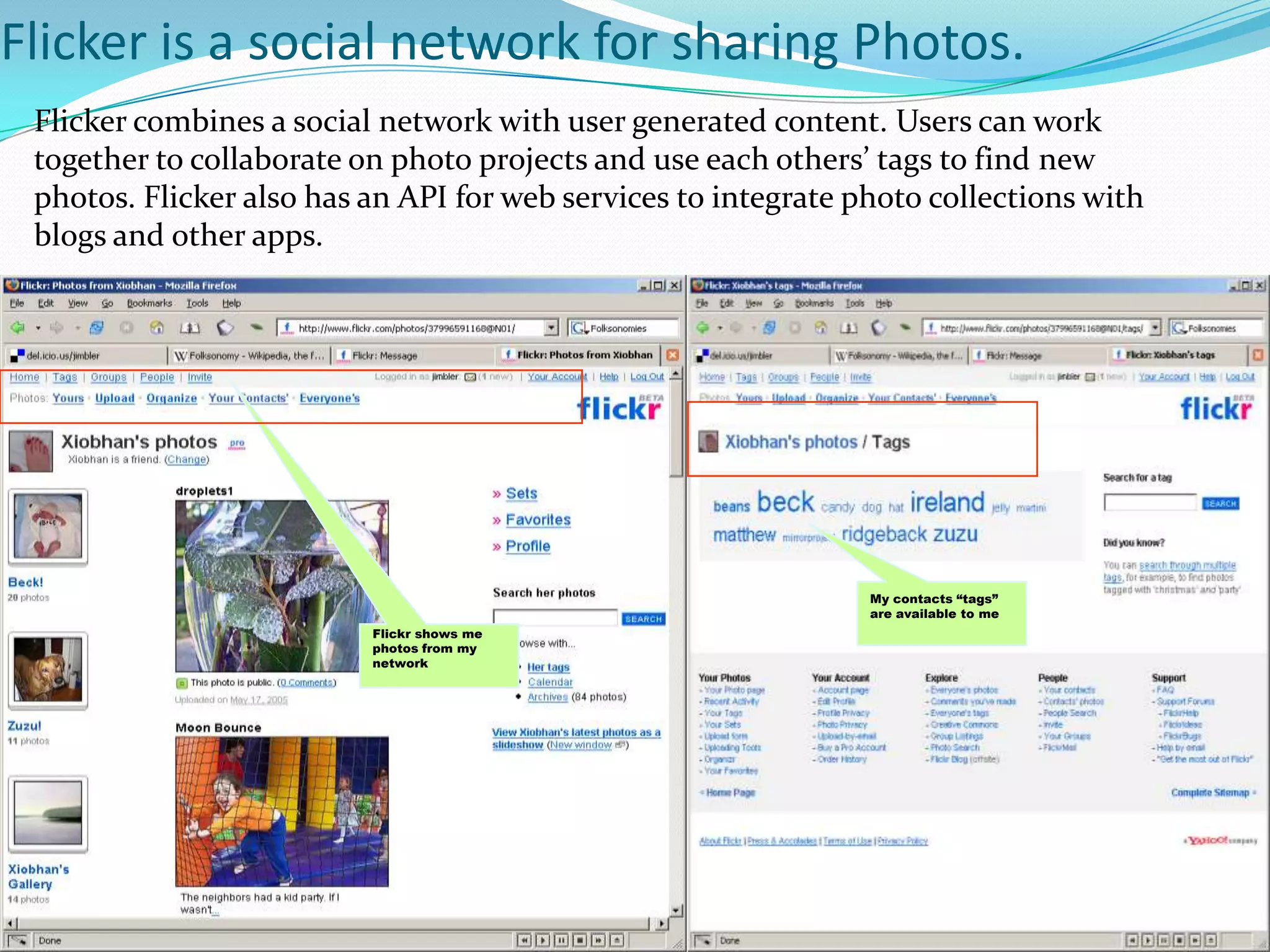Open the Bookmarks menu in left Firefox window
Image resolution: width=1270 pixels, height=952 pixels.
pos(149,303)
